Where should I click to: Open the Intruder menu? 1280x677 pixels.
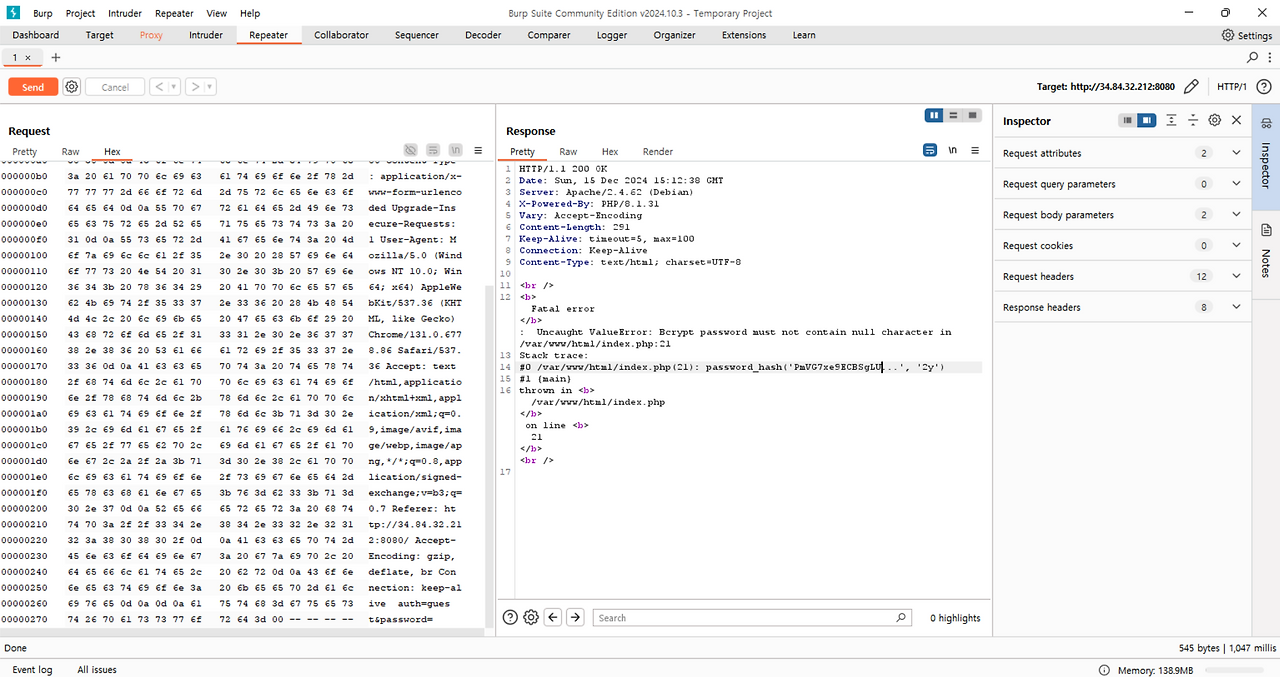[x=125, y=13]
